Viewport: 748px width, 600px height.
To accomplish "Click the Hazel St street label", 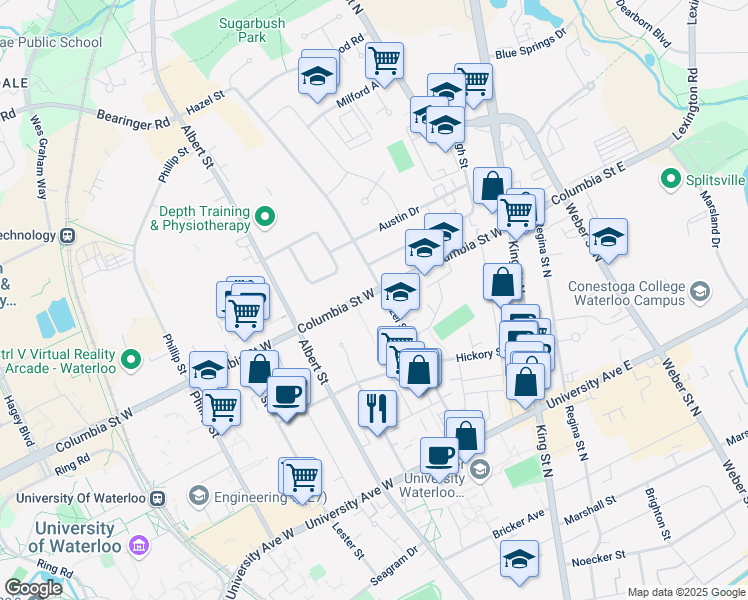I will point(205,103).
